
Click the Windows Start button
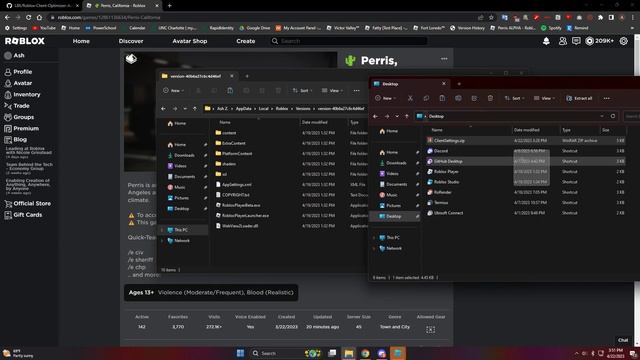point(240,353)
